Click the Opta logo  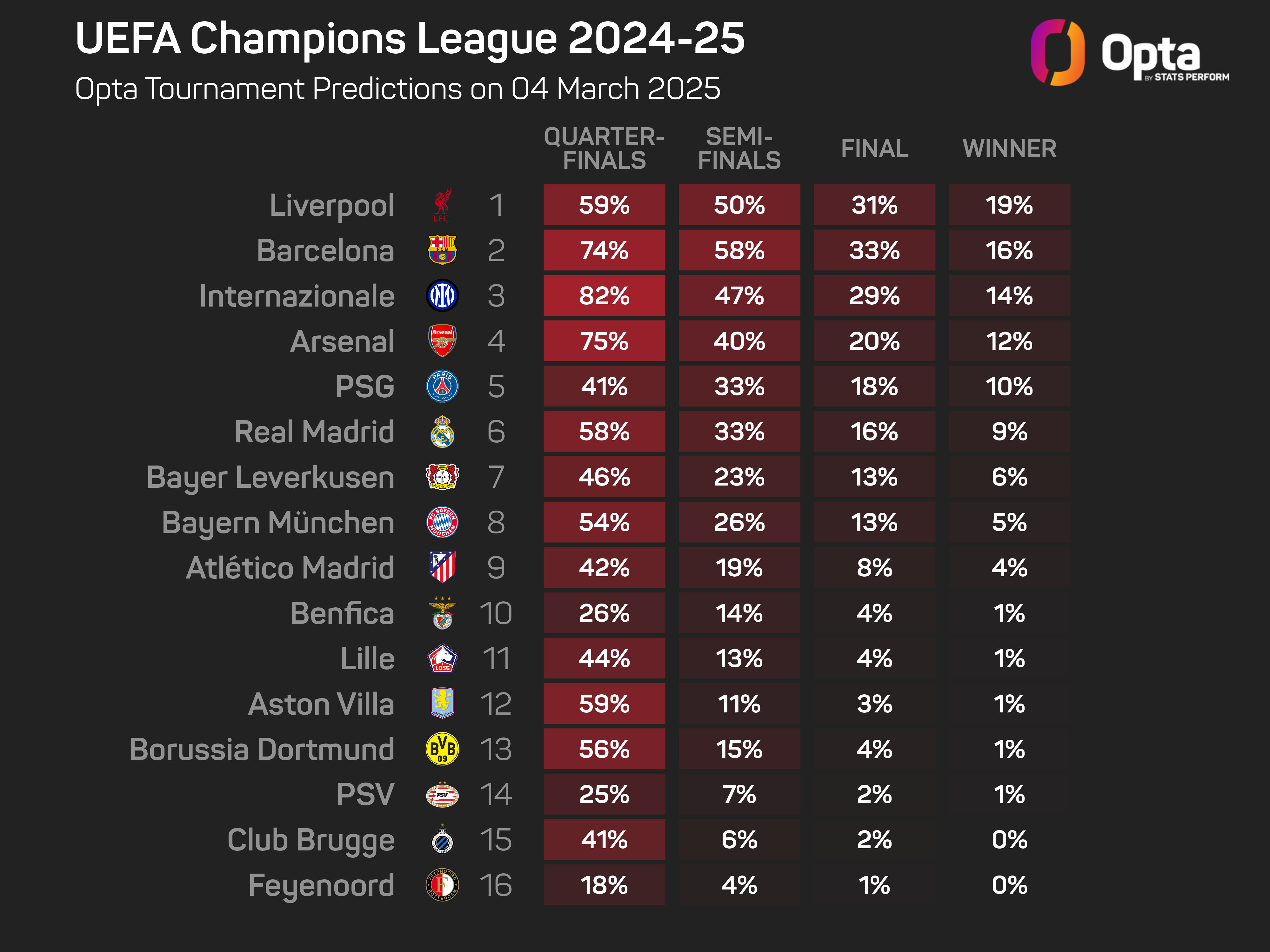tap(1129, 53)
